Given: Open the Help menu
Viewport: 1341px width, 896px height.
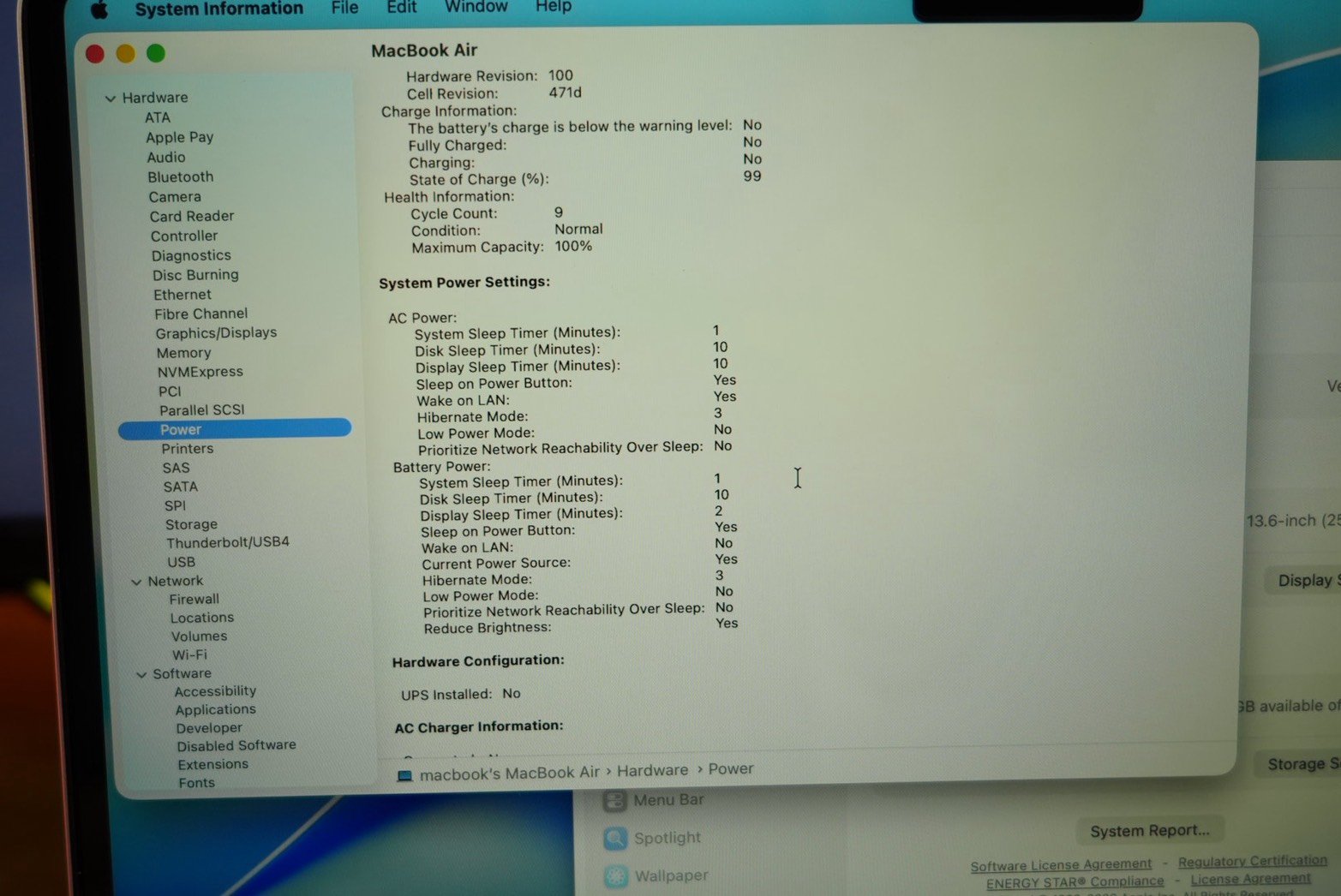Looking at the screenshot, I should (554, 6).
